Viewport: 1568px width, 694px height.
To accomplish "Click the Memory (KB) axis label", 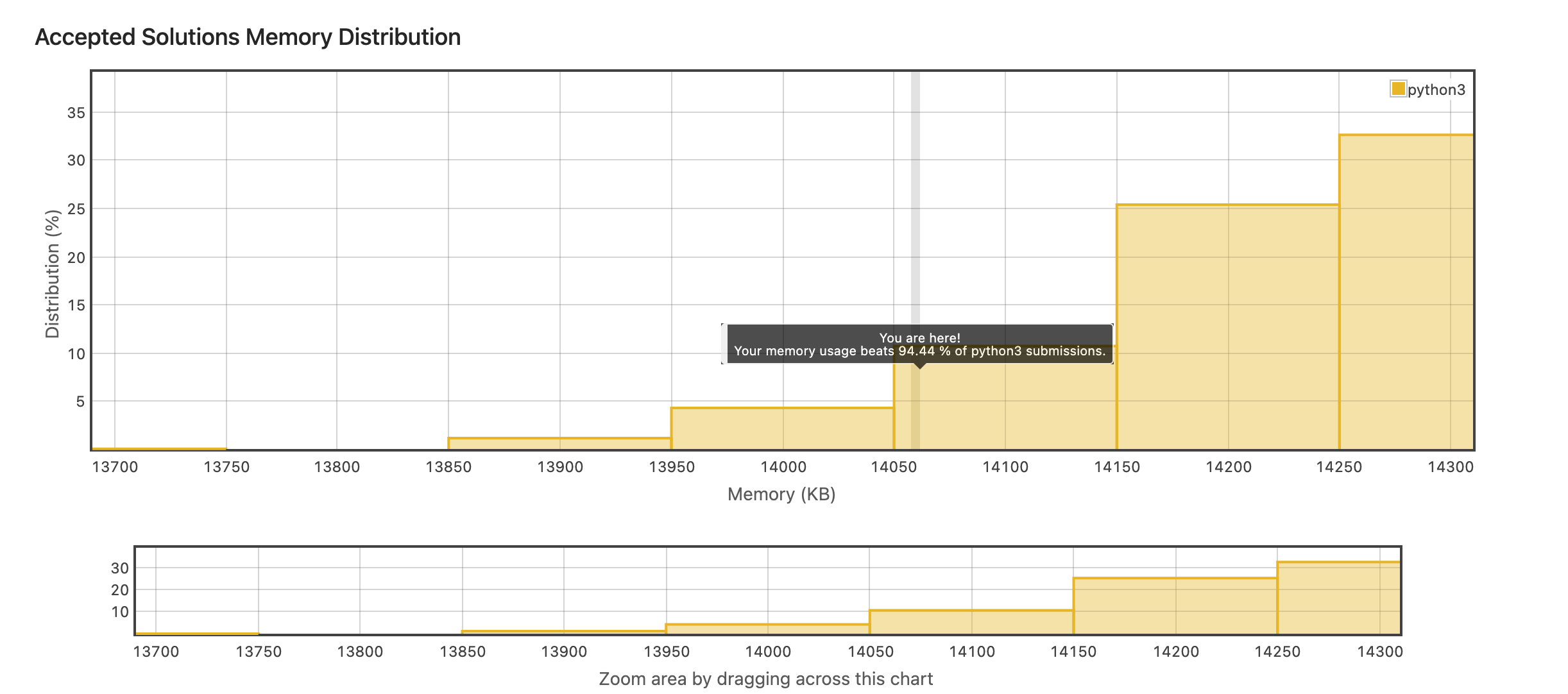I will 781,494.
